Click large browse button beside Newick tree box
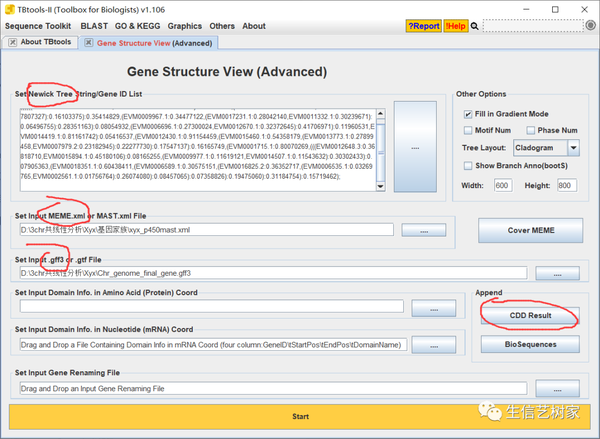The width and height of the screenshot is (600, 439). [415, 147]
